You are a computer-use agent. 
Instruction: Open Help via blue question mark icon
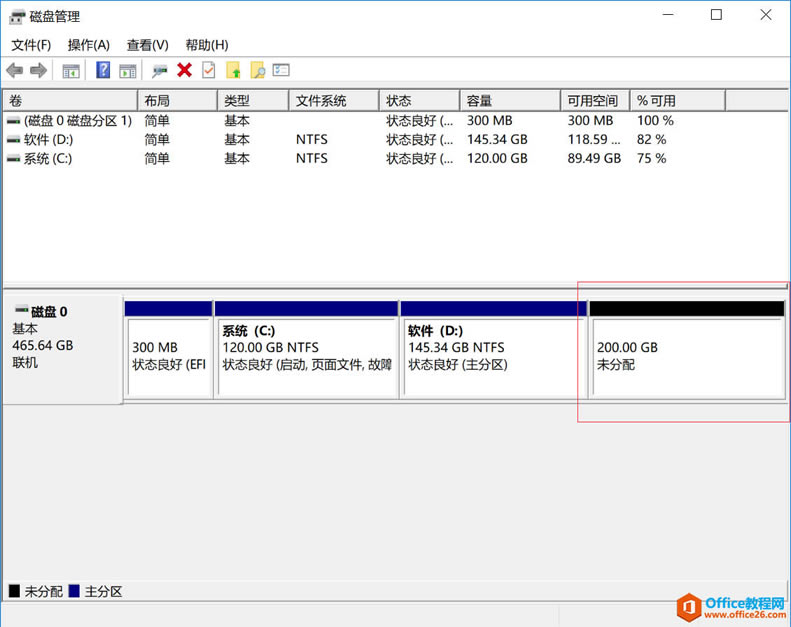(x=103, y=70)
